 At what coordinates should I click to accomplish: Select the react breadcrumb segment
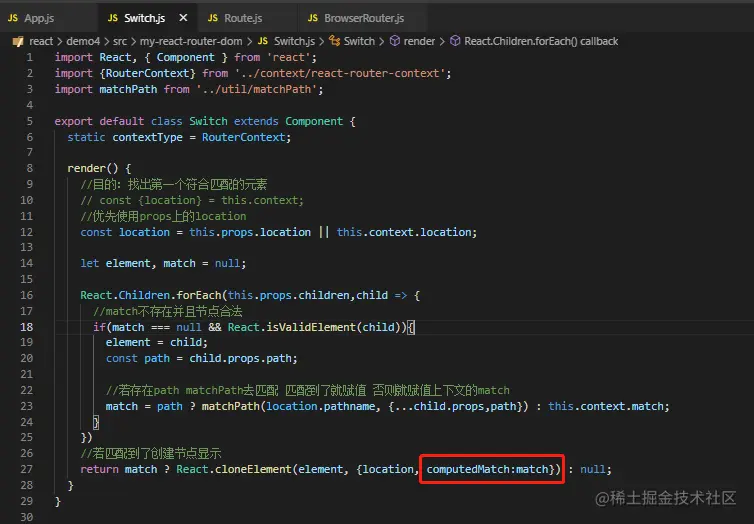[41, 41]
